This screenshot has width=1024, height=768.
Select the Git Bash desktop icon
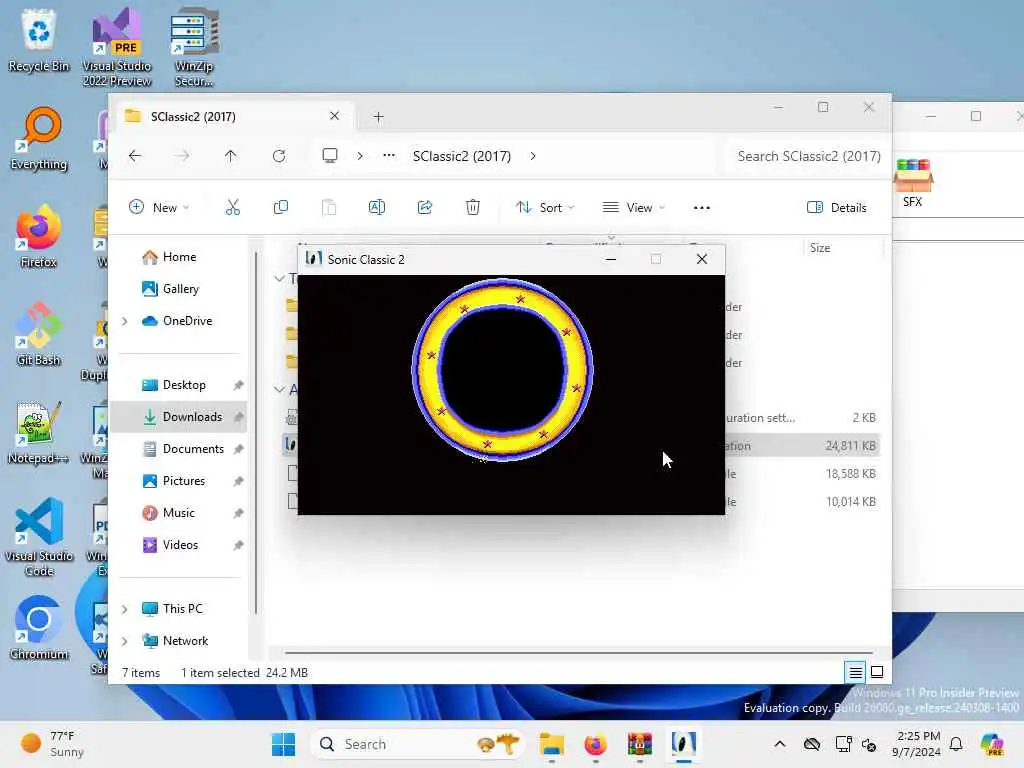coord(39,334)
